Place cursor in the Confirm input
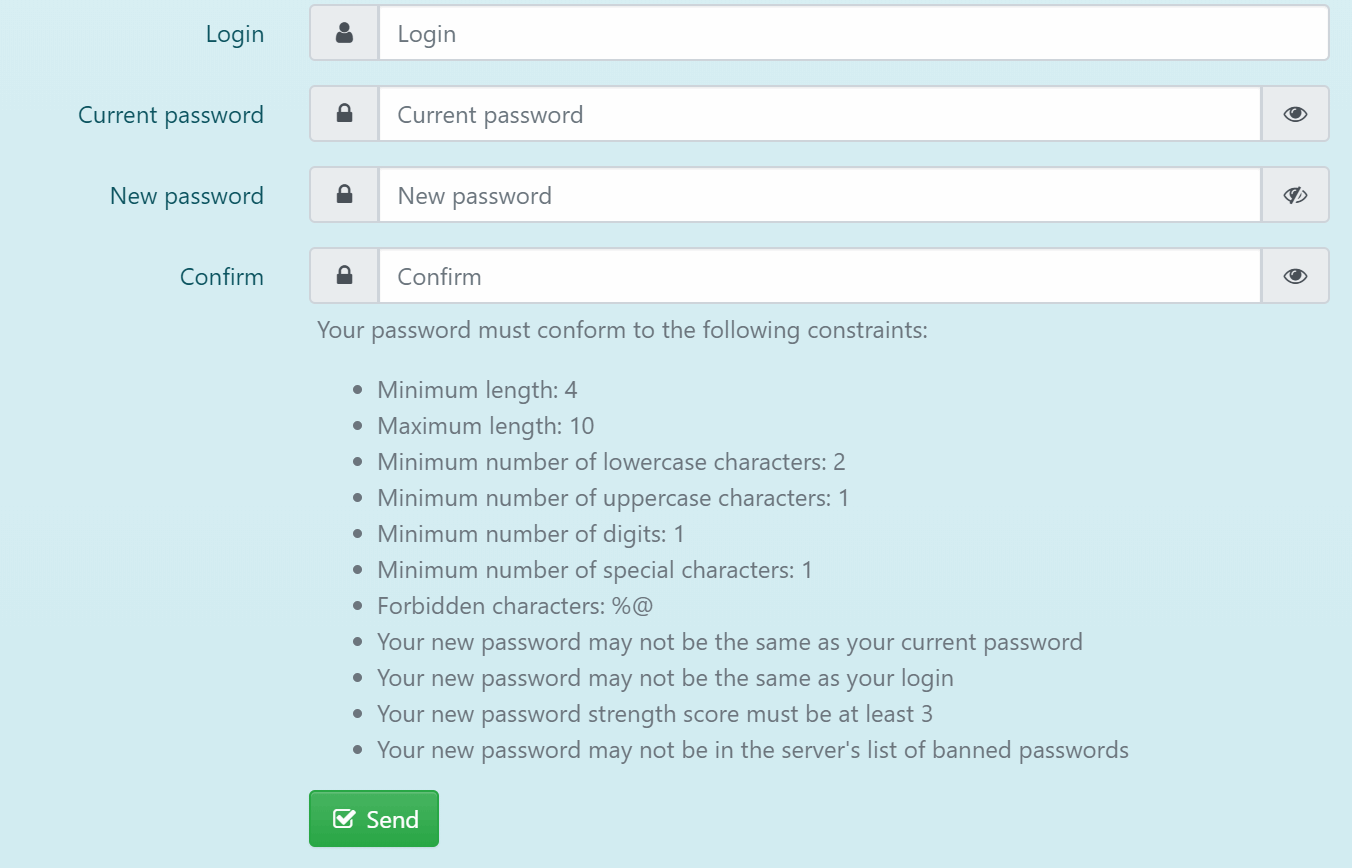 tap(818, 276)
